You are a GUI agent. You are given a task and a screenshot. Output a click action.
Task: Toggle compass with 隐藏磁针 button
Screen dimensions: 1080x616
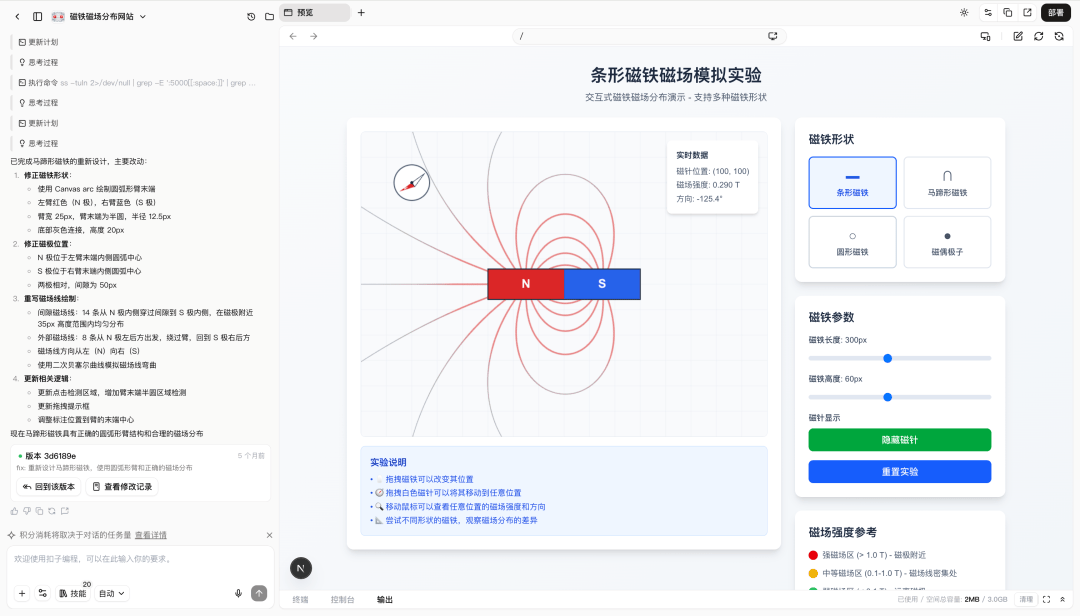click(x=900, y=440)
